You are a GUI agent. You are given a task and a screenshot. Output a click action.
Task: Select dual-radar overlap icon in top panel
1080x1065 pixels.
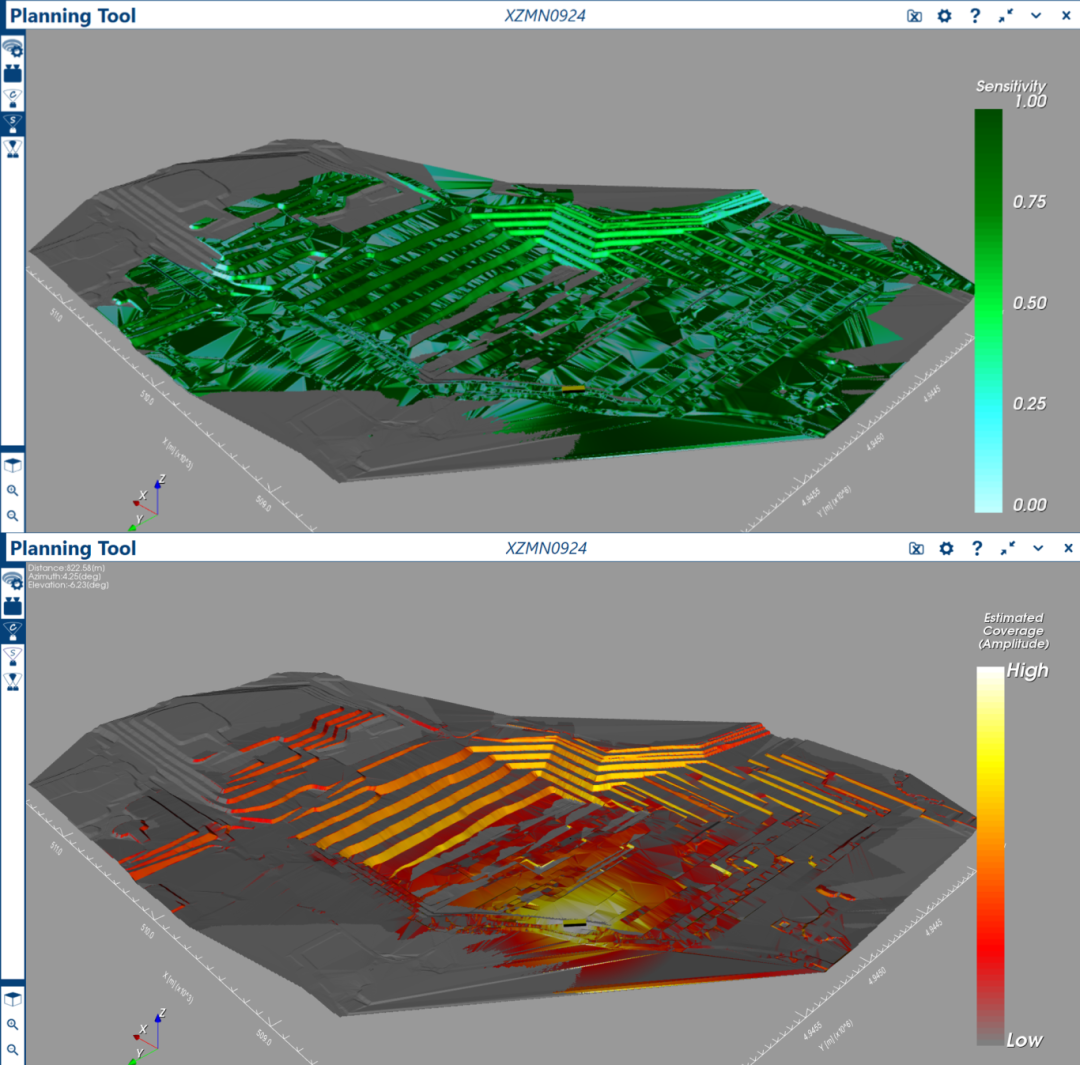pos(13,148)
